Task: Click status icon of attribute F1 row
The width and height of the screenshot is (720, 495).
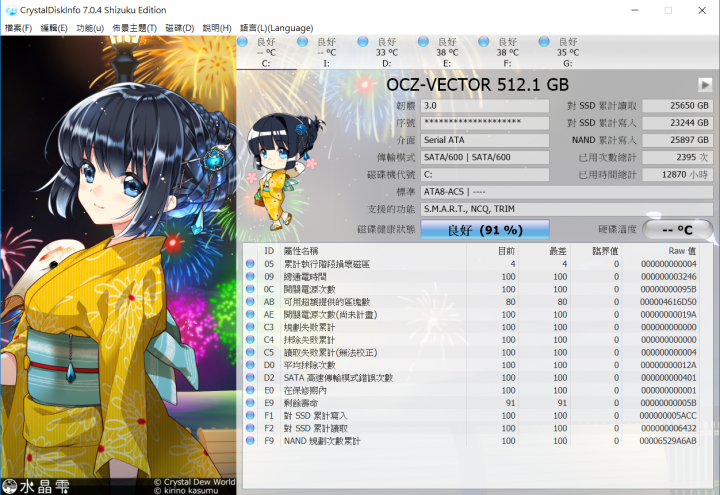Action: click(x=250, y=416)
